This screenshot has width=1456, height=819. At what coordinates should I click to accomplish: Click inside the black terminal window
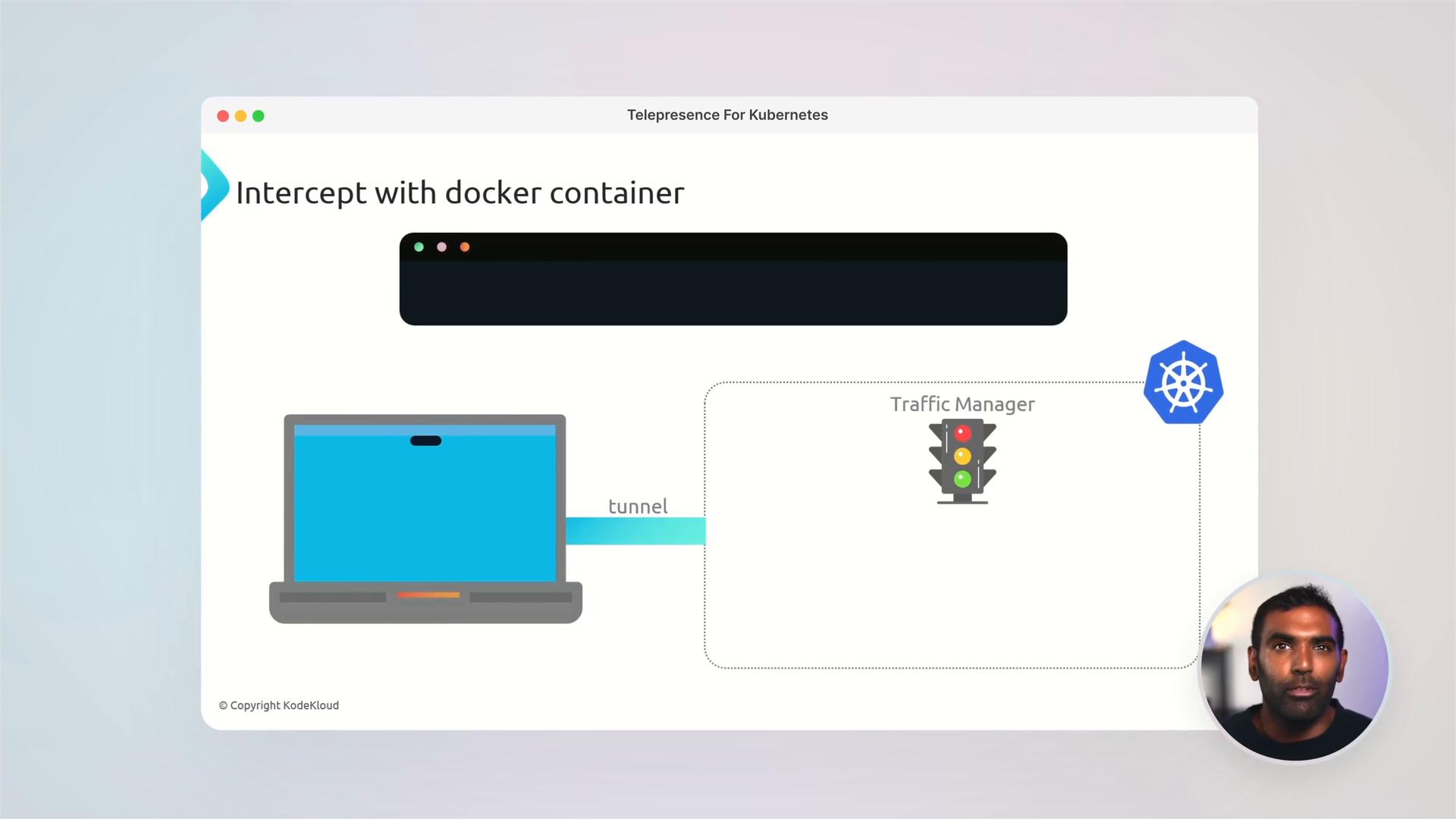point(733,279)
